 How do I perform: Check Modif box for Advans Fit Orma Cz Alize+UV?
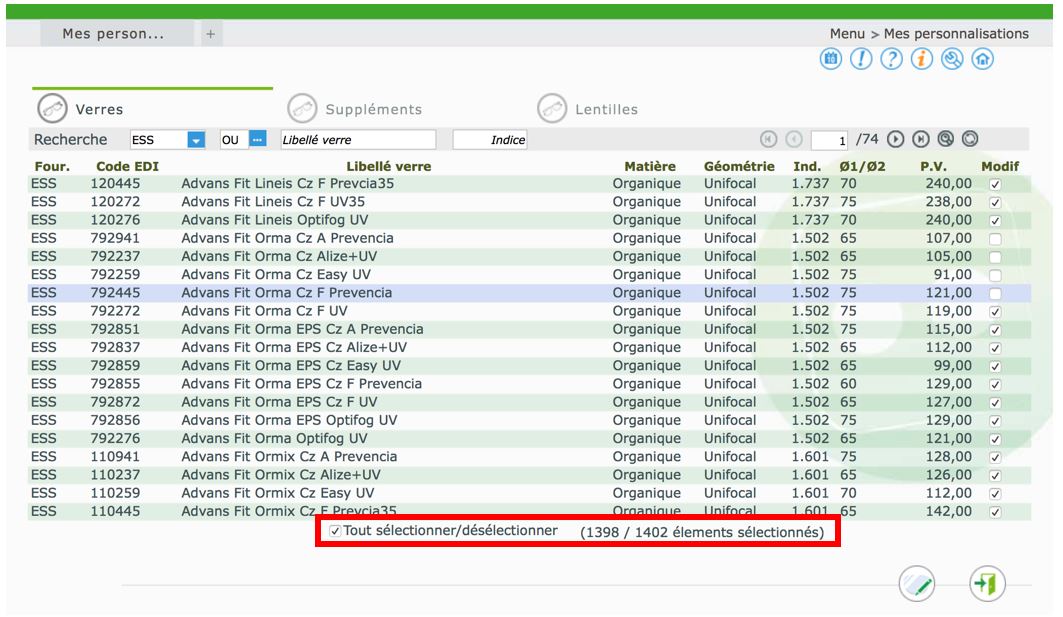point(995,257)
